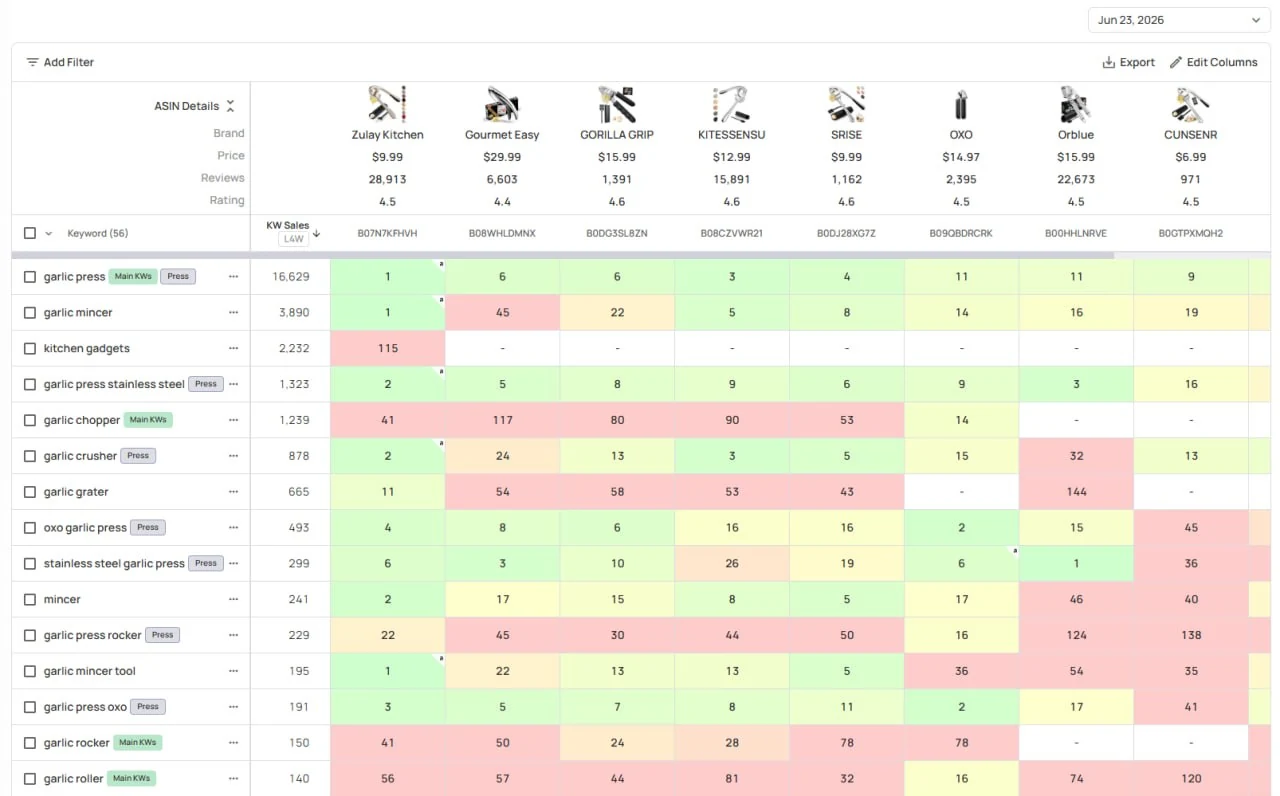Click the Orblue product thumbnail
This screenshot has width=1280, height=796.
tap(1076, 104)
